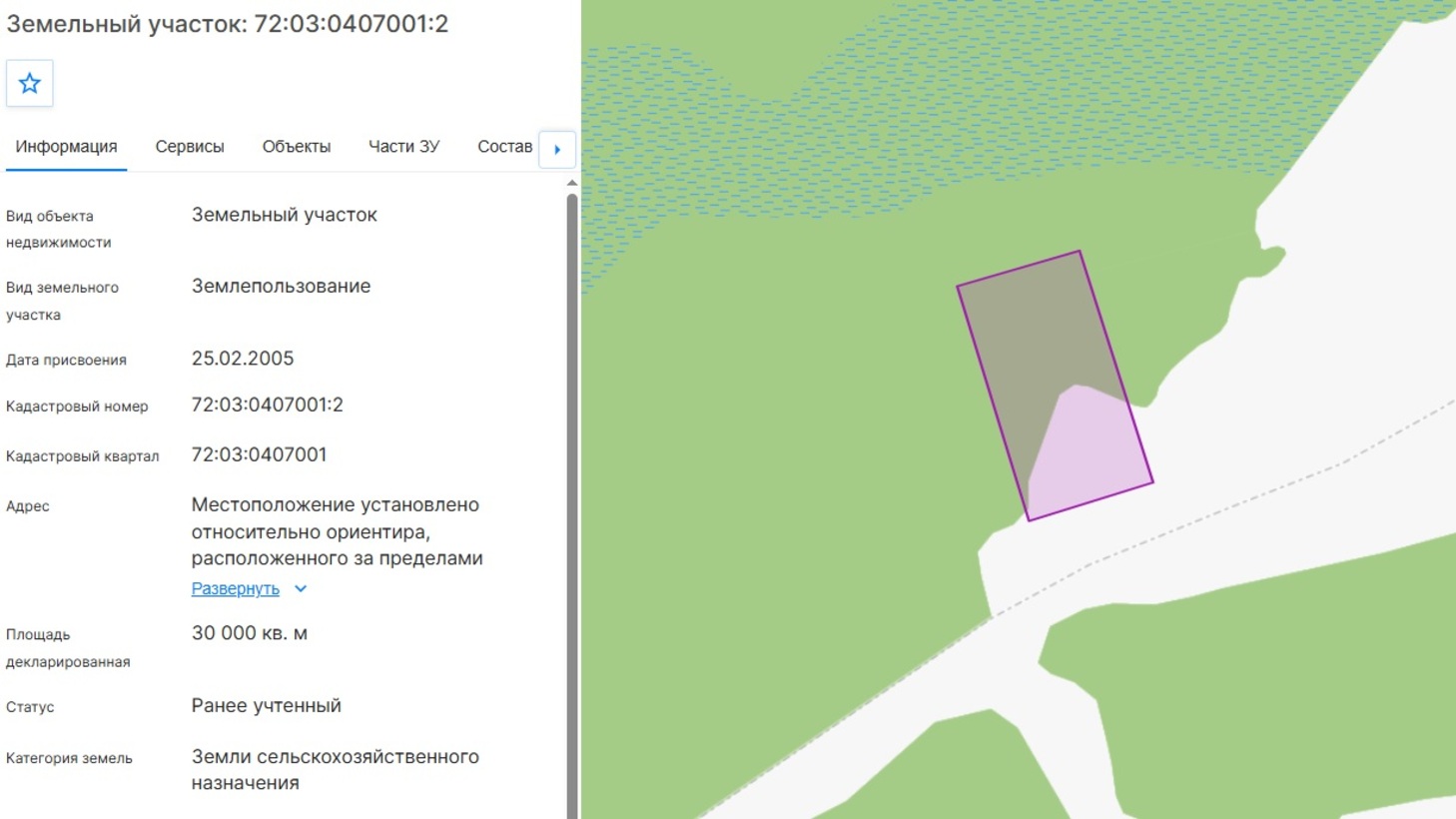Select the Части ЗУ tab
This screenshot has height=819, width=1456.
point(403,147)
